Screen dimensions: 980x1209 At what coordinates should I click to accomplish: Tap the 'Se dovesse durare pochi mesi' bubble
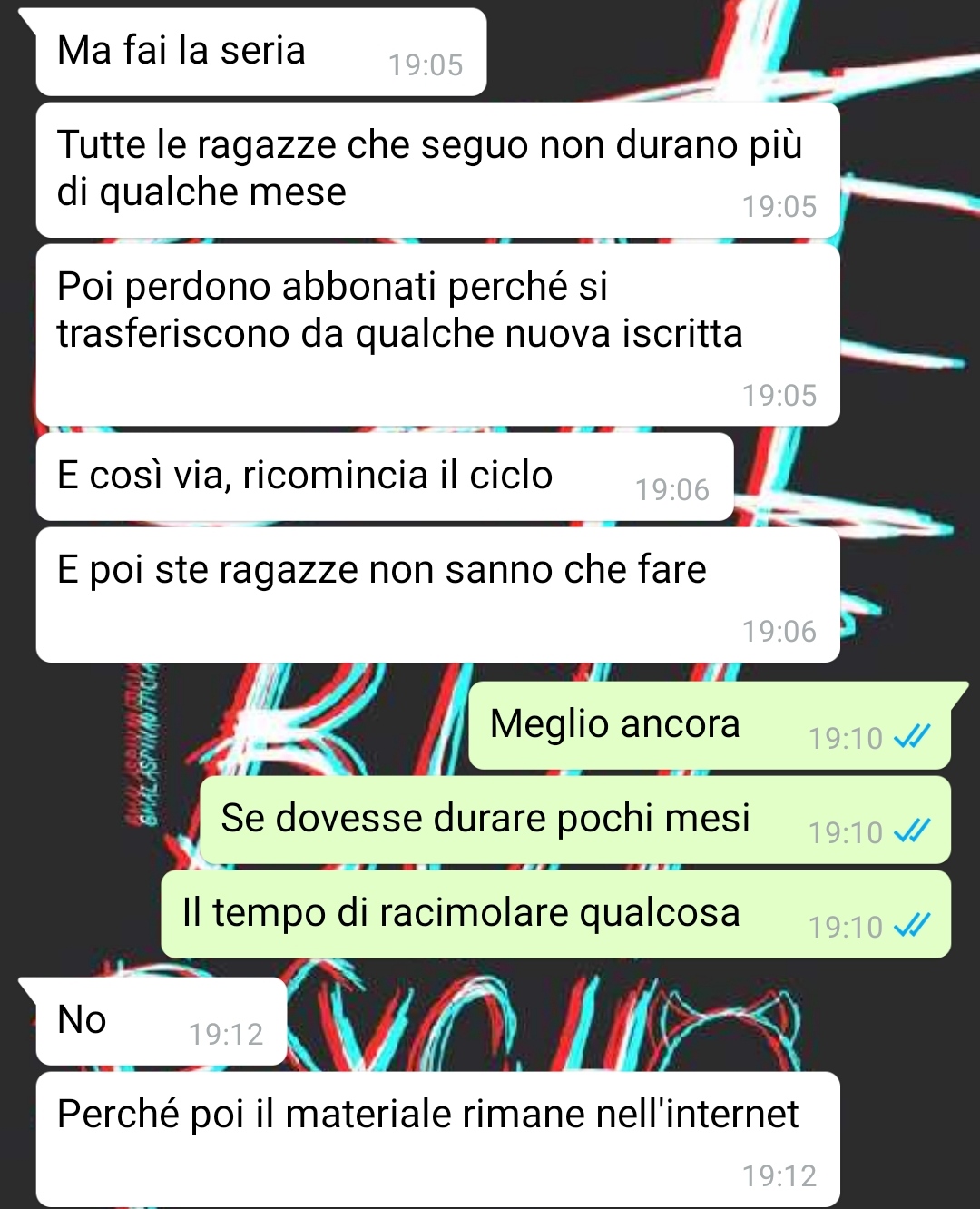(575, 820)
